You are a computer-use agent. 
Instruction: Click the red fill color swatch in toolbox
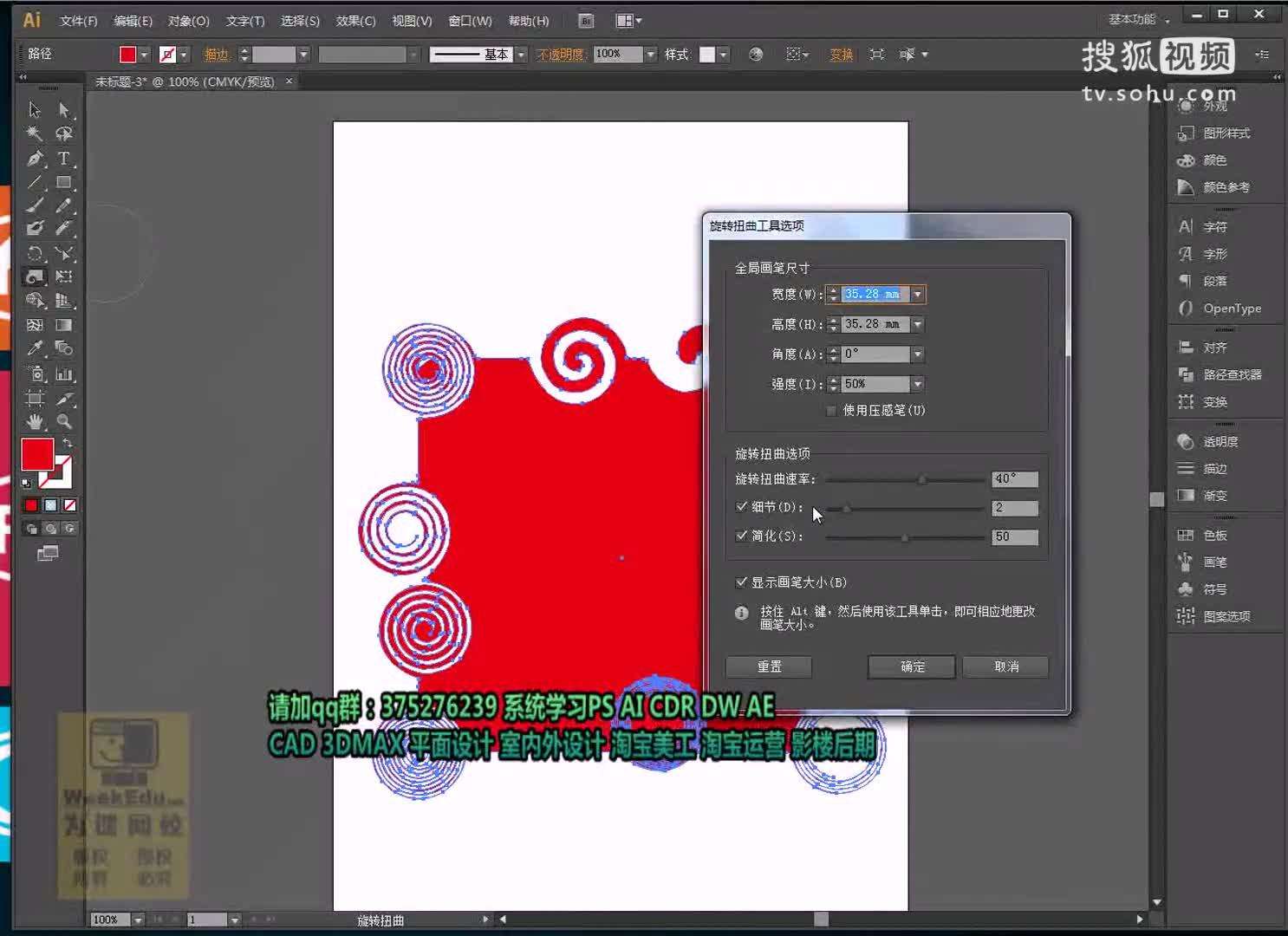[x=37, y=454]
